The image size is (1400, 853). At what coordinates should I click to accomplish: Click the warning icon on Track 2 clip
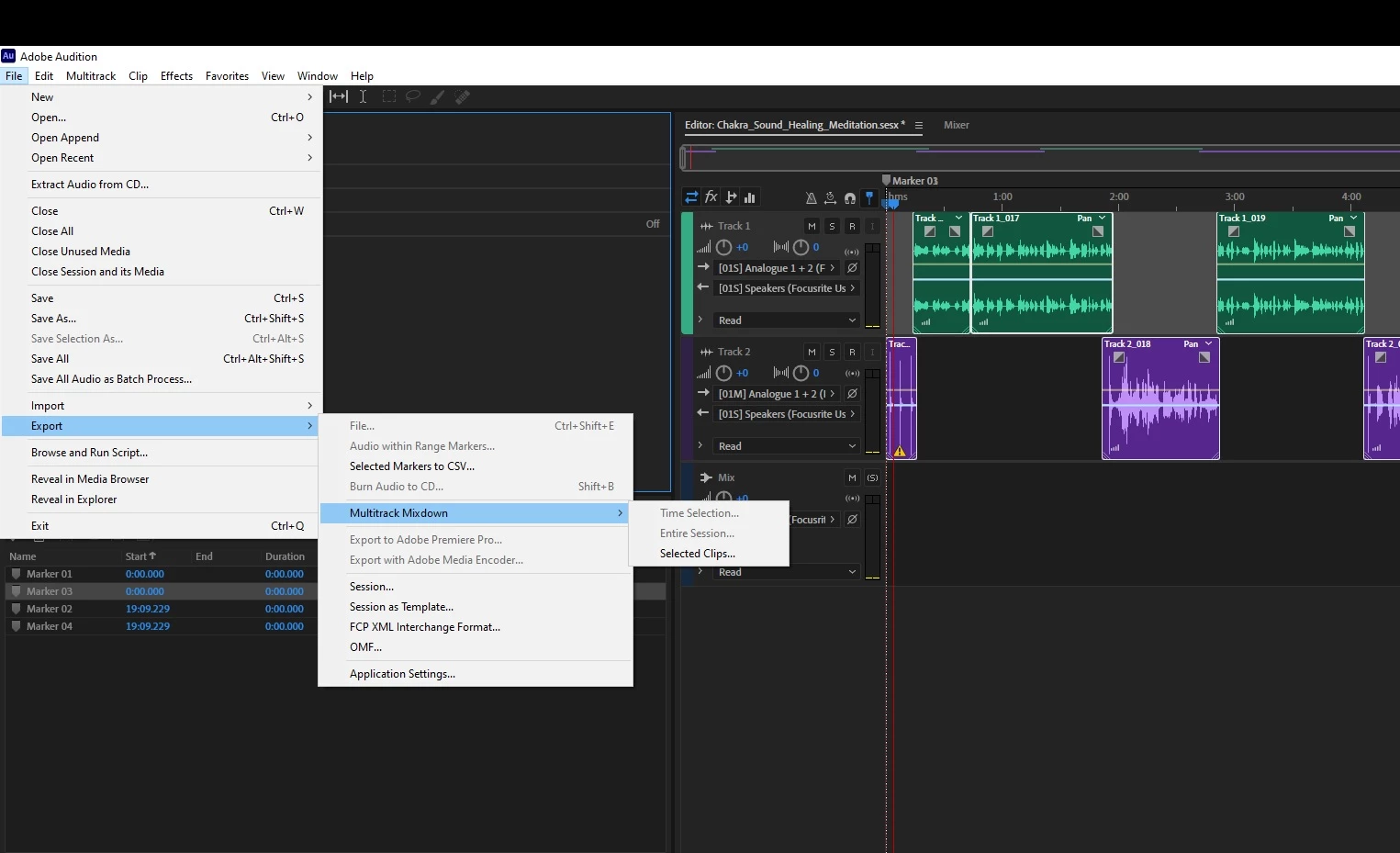[900, 451]
